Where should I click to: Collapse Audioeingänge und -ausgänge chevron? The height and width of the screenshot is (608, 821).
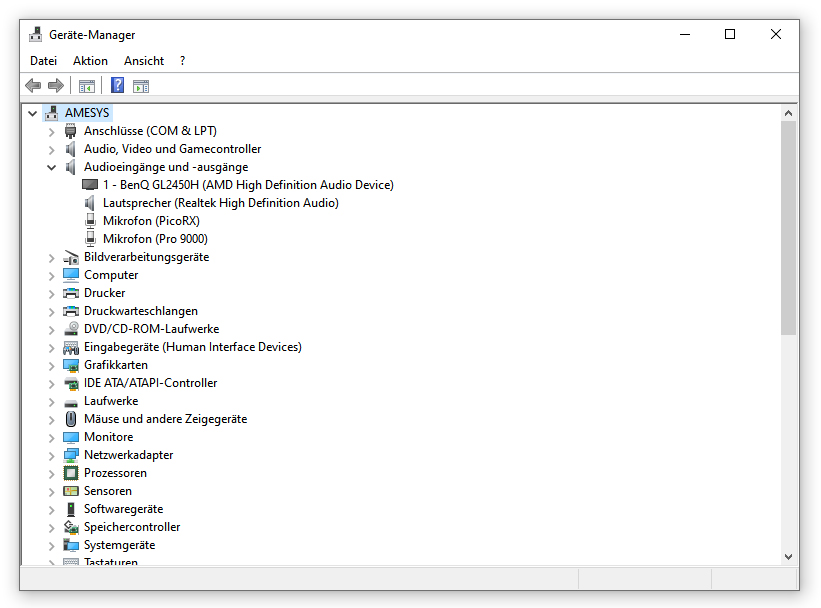click(x=51, y=168)
